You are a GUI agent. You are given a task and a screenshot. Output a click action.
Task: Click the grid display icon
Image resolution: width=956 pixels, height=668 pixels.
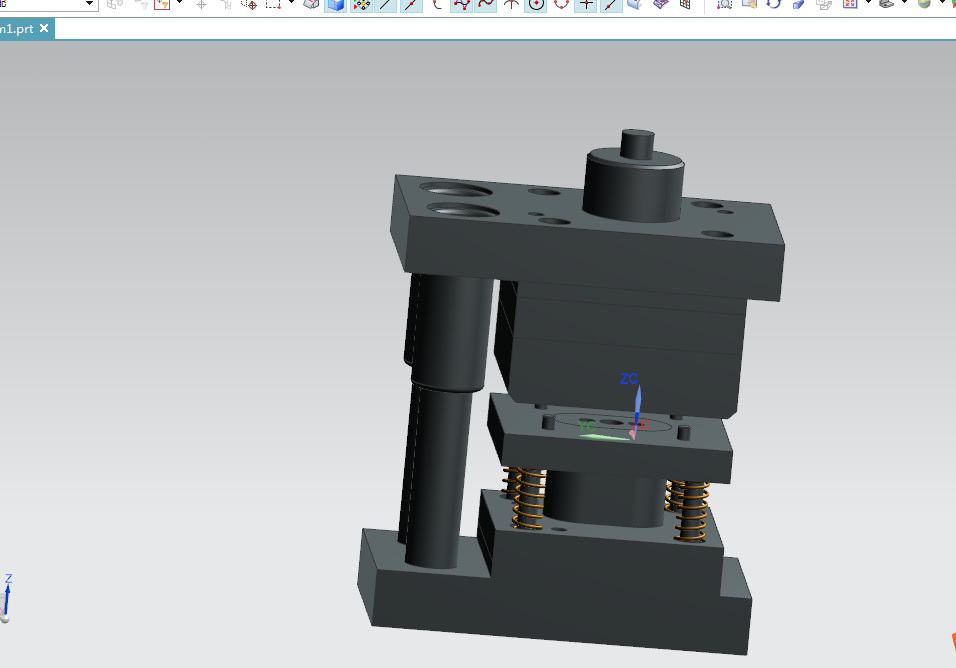(685, 5)
